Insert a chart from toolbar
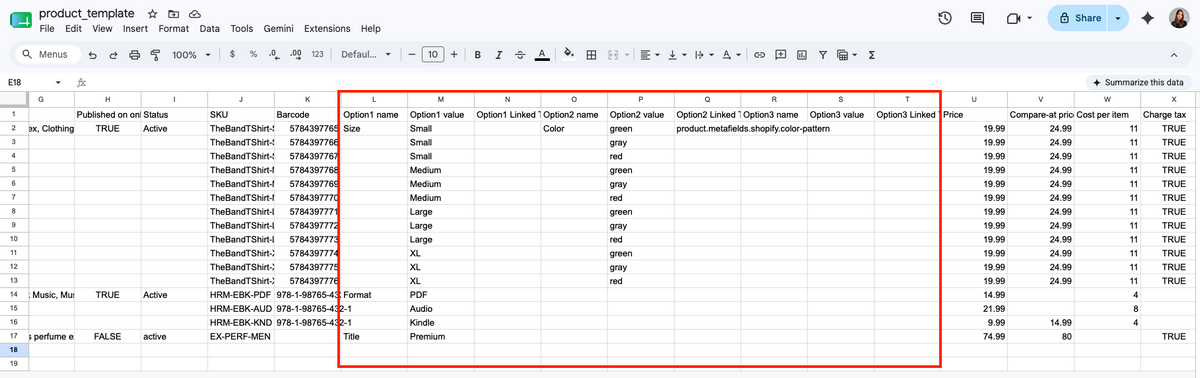The image size is (1200, 378). pyautogui.click(x=801, y=54)
